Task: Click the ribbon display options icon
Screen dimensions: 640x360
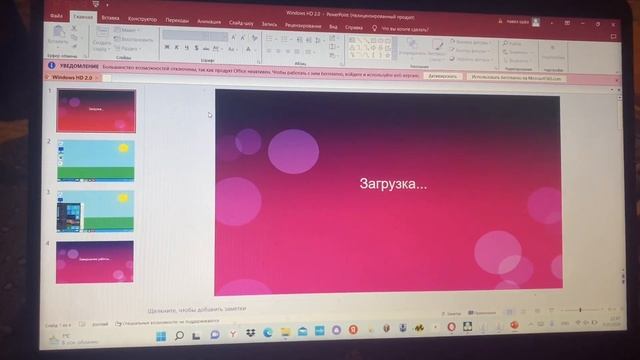Action: (x=567, y=23)
